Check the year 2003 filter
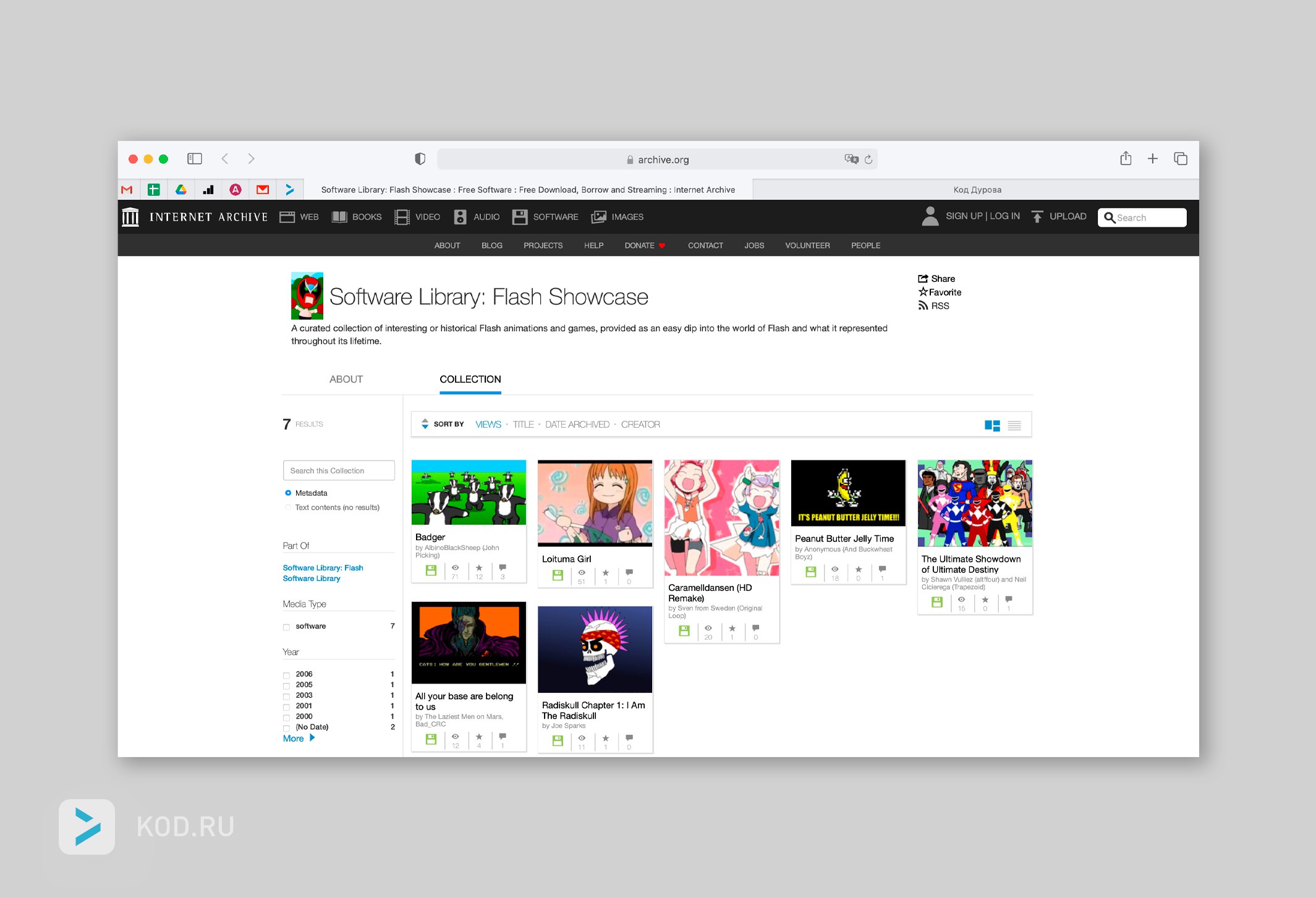The width and height of the screenshot is (1316, 898). click(x=286, y=697)
